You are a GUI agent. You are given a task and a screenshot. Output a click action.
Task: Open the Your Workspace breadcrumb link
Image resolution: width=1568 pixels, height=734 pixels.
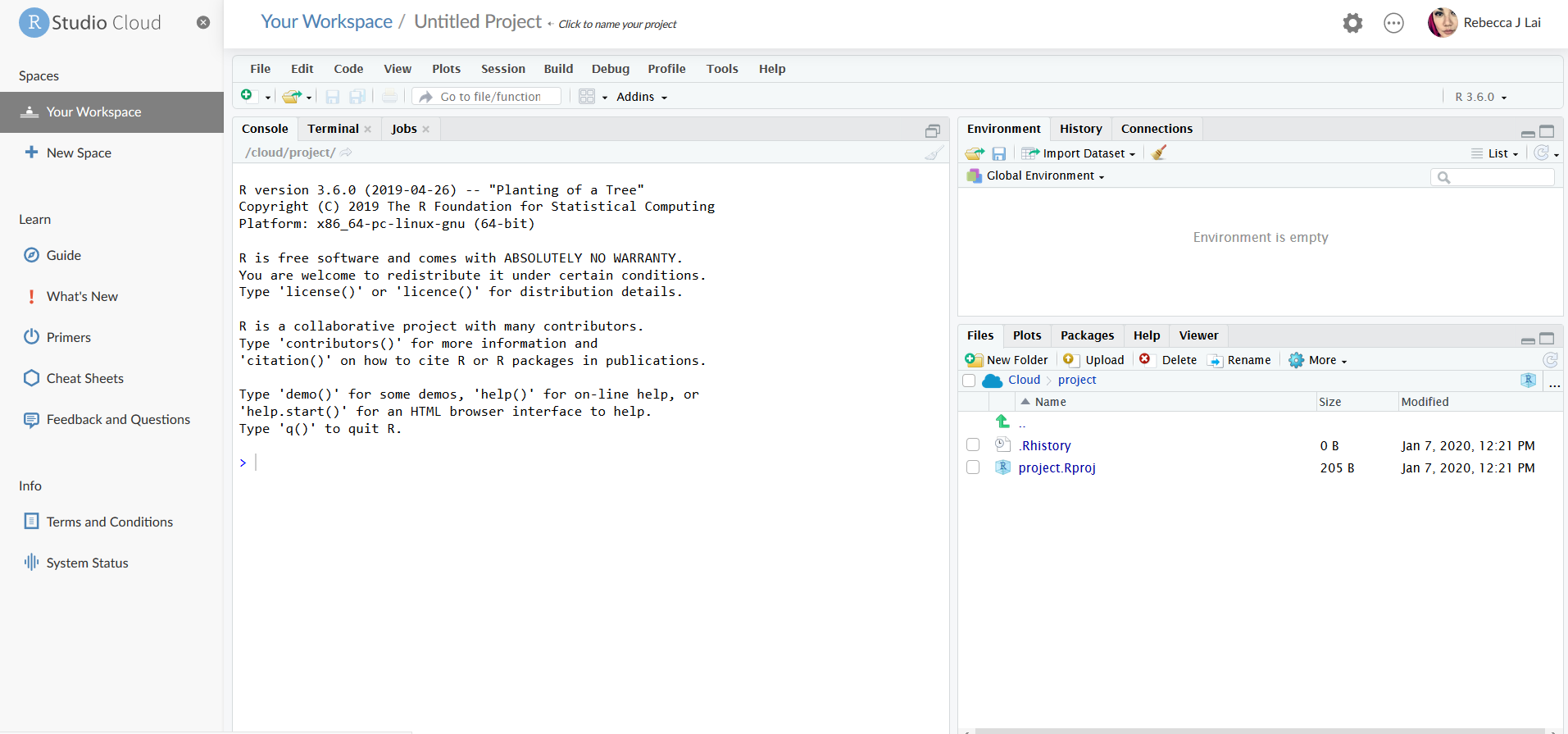click(x=326, y=22)
